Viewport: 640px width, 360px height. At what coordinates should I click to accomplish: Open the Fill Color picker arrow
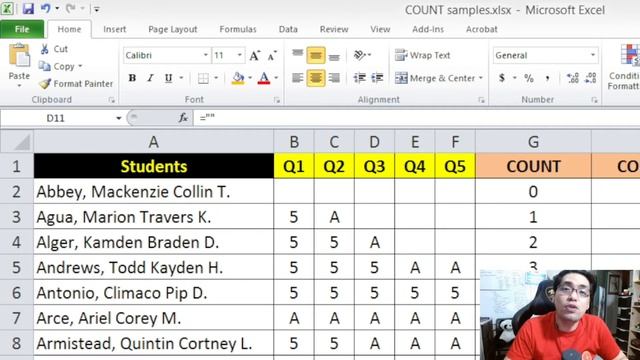pos(250,78)
